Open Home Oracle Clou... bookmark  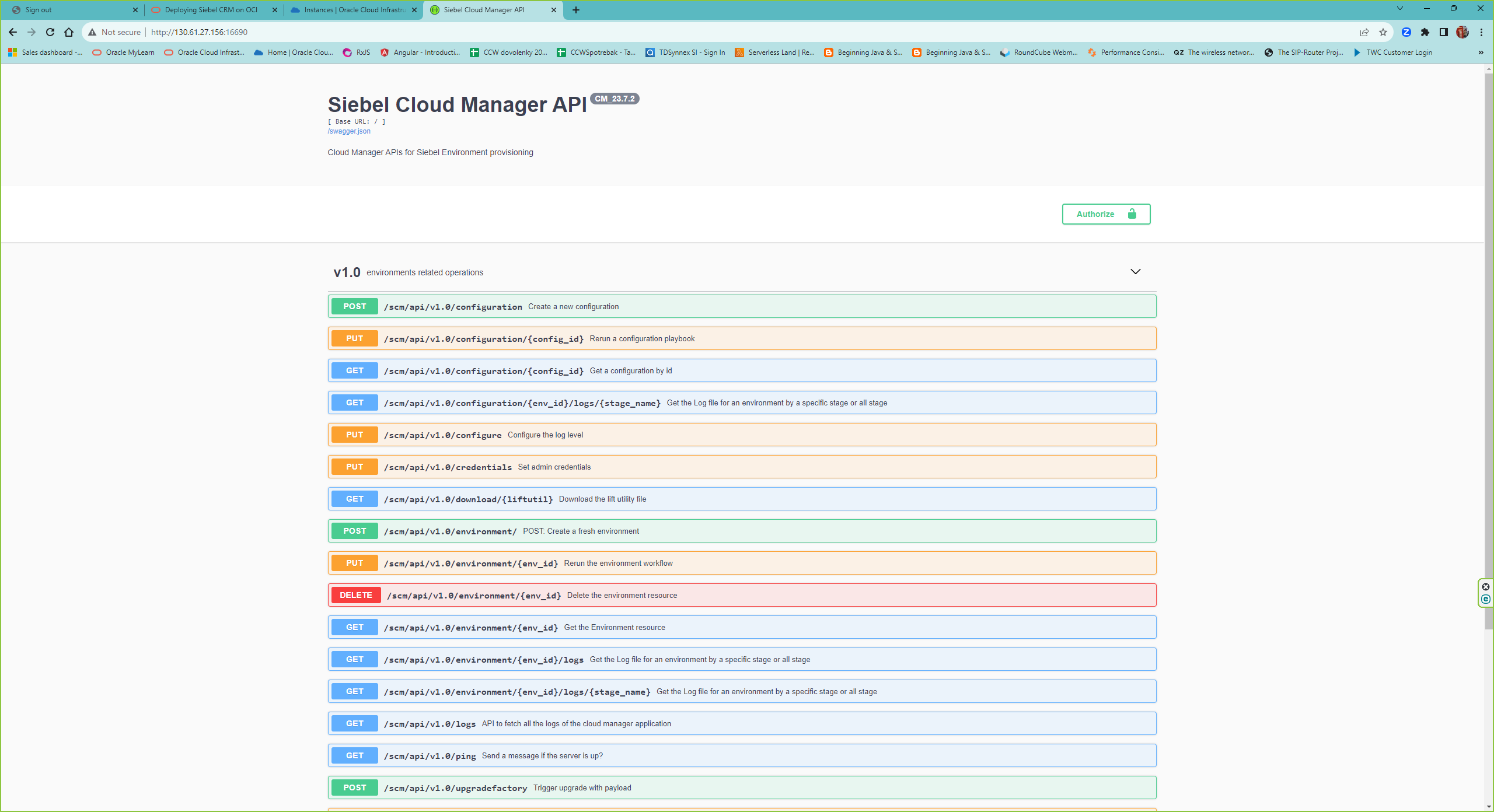tap(294, 52)
